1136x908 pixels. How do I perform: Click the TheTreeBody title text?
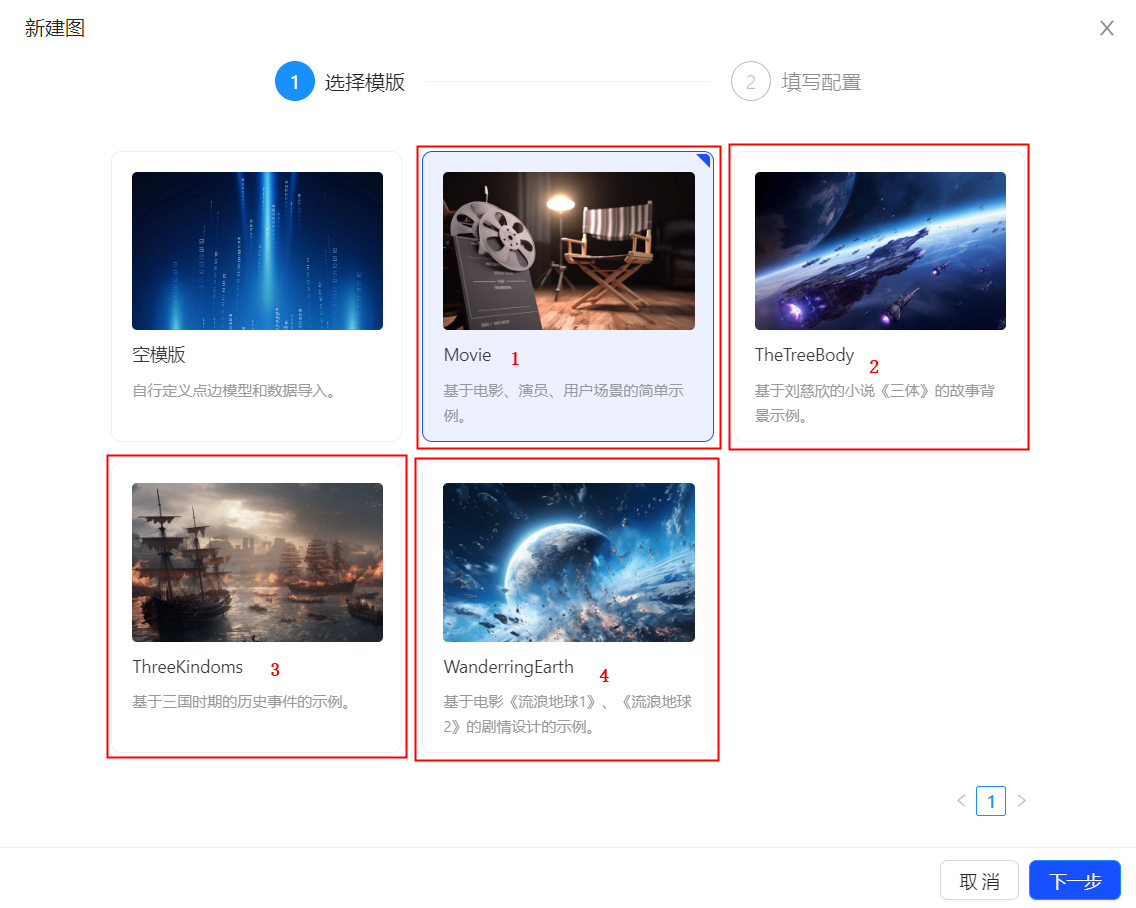pyautogui.click(x=804, y=355)
